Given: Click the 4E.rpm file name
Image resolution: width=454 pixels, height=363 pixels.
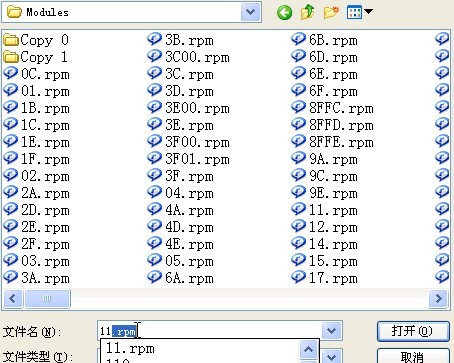Looking at the screenshot, I should 189,245.
